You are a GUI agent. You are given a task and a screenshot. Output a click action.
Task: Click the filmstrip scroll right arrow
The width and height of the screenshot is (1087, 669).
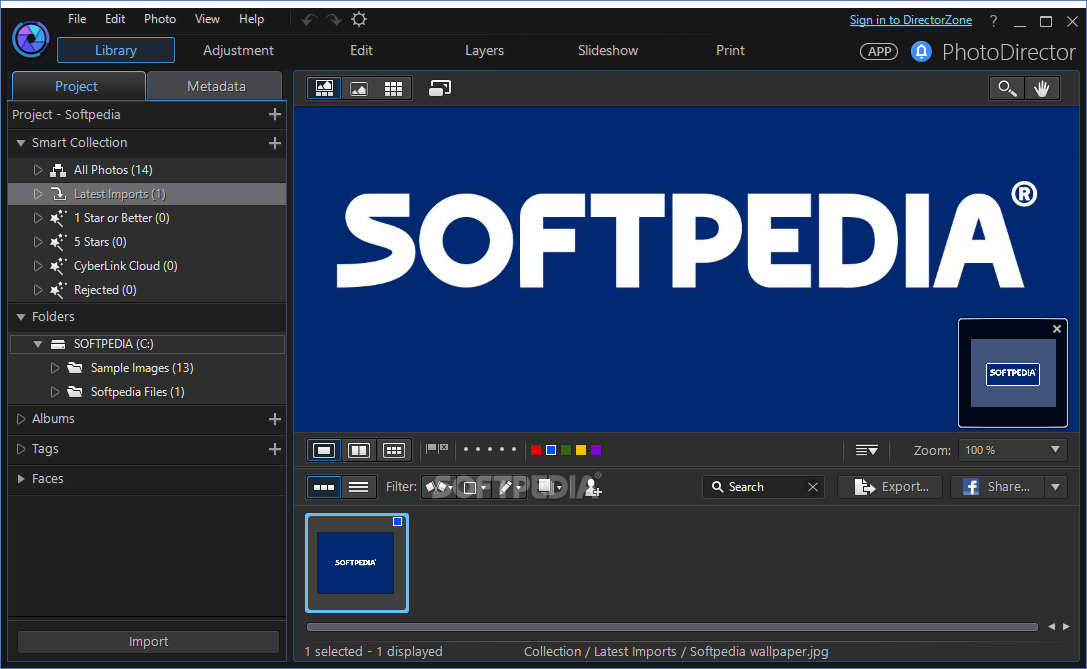click(x=1066, y=627)
